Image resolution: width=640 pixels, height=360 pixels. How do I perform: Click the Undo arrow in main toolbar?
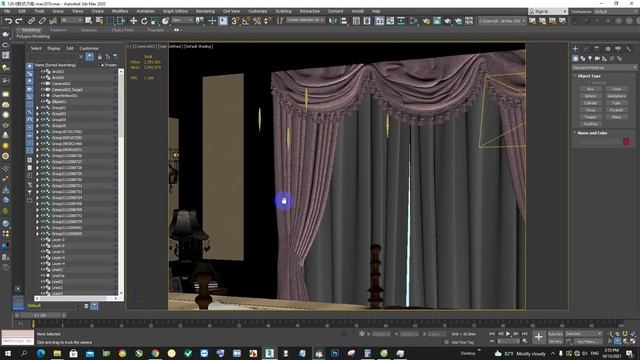pyautogui.click(x=8, y=20)
